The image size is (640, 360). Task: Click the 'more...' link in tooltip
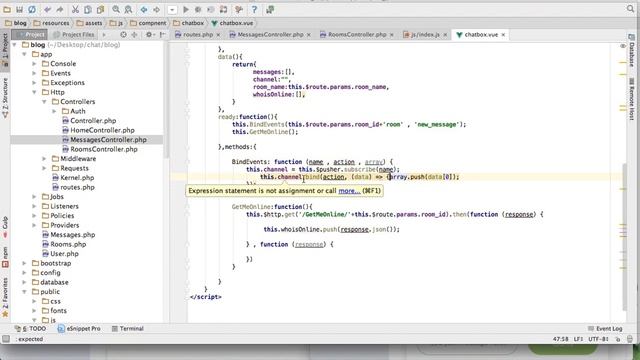(349, 191)
